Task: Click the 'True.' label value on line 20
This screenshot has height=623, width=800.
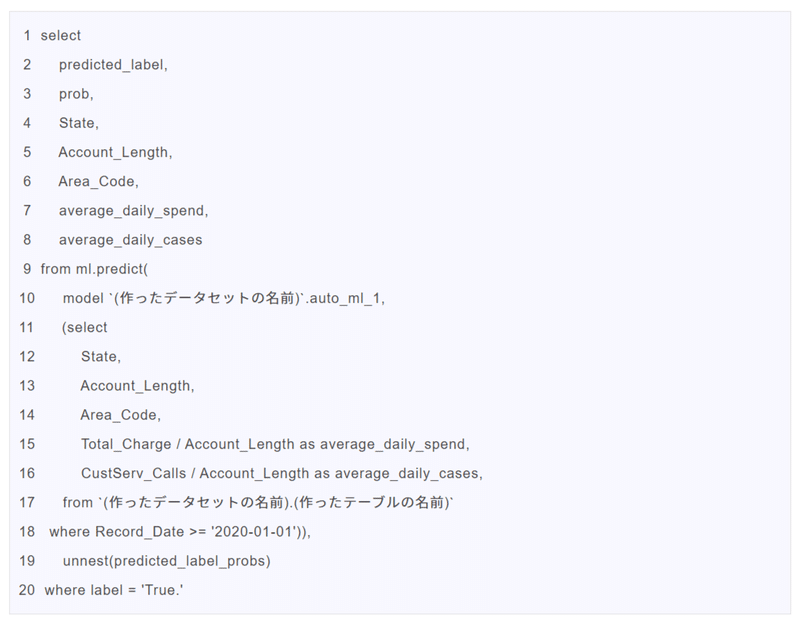Action: [x=162, y=590]
